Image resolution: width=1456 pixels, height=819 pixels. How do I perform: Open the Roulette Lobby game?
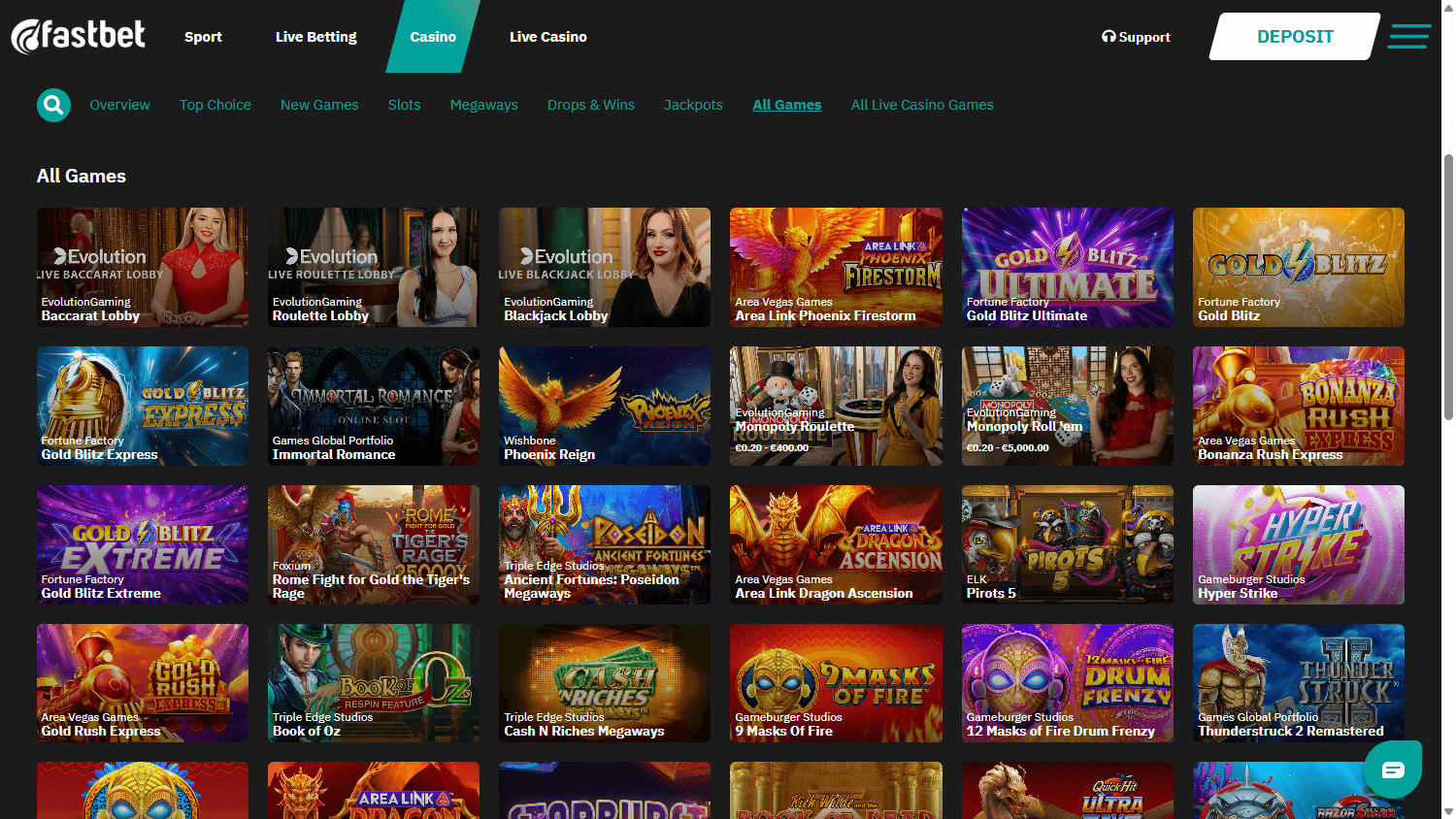coord(374,267)
